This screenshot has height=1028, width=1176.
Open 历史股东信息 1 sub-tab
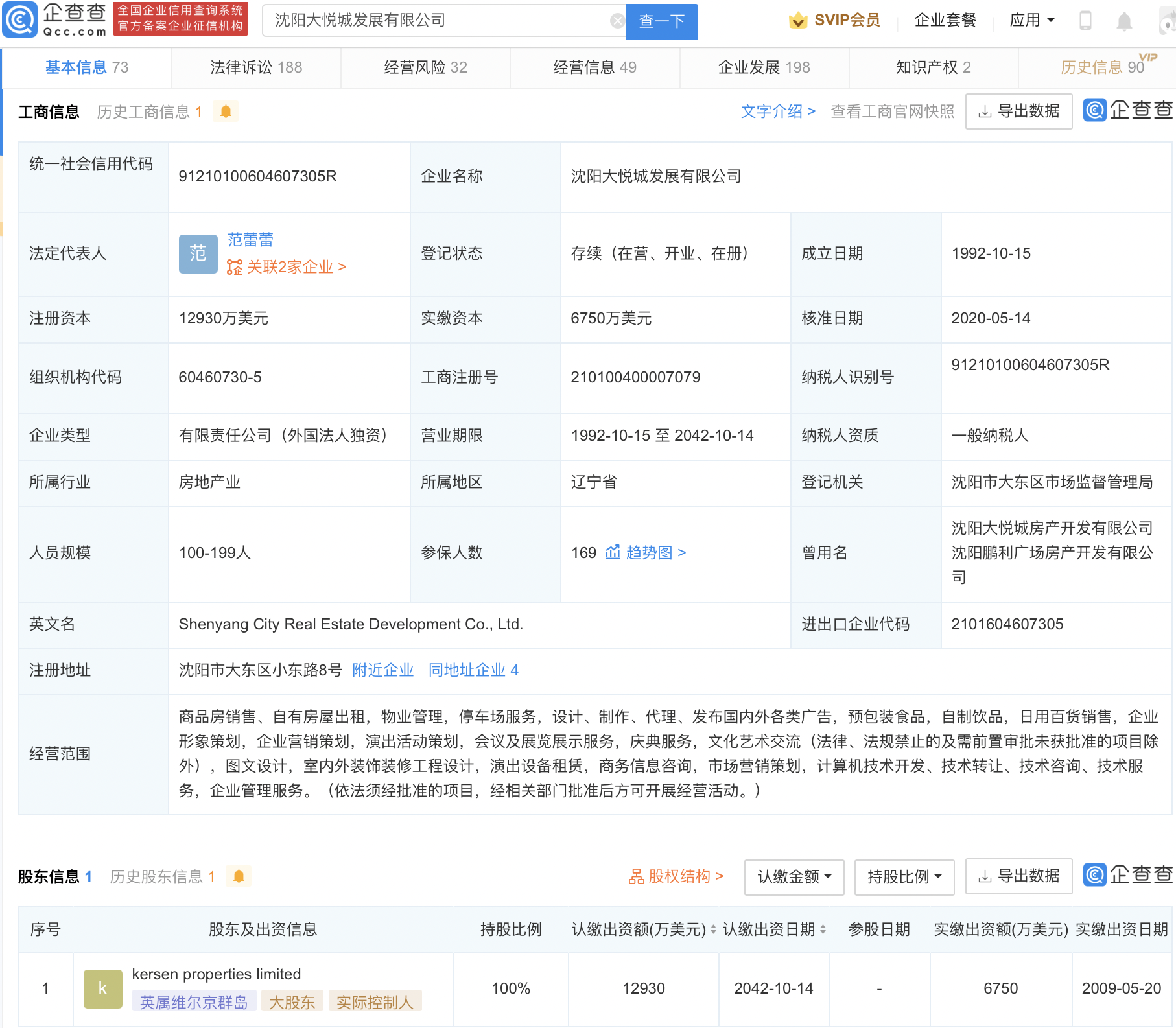coord(162,877)
